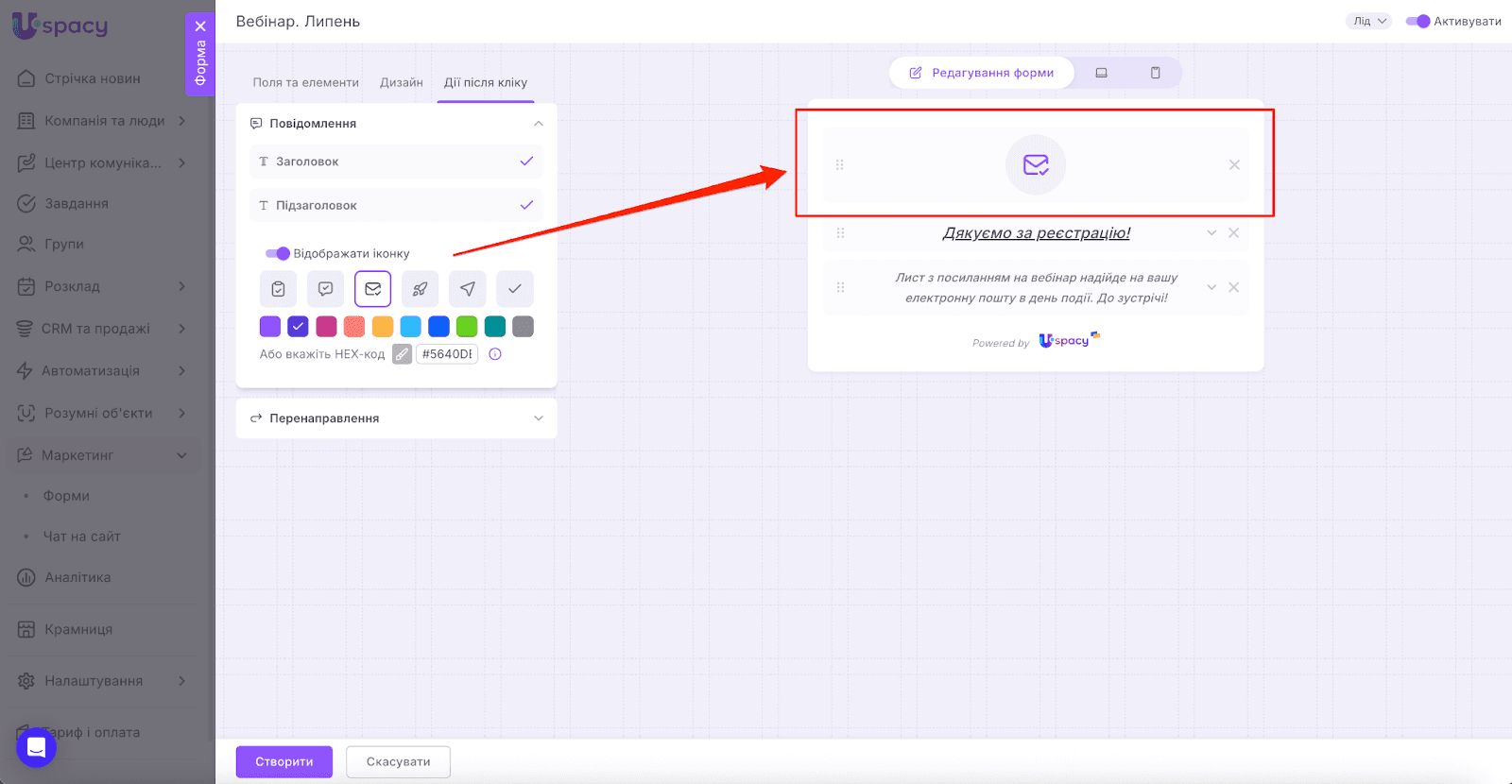Image resolution: width=1512 pixels, height=784 pixels.
Task: Select the envelope icon for the message
Action: click(372, 289)
